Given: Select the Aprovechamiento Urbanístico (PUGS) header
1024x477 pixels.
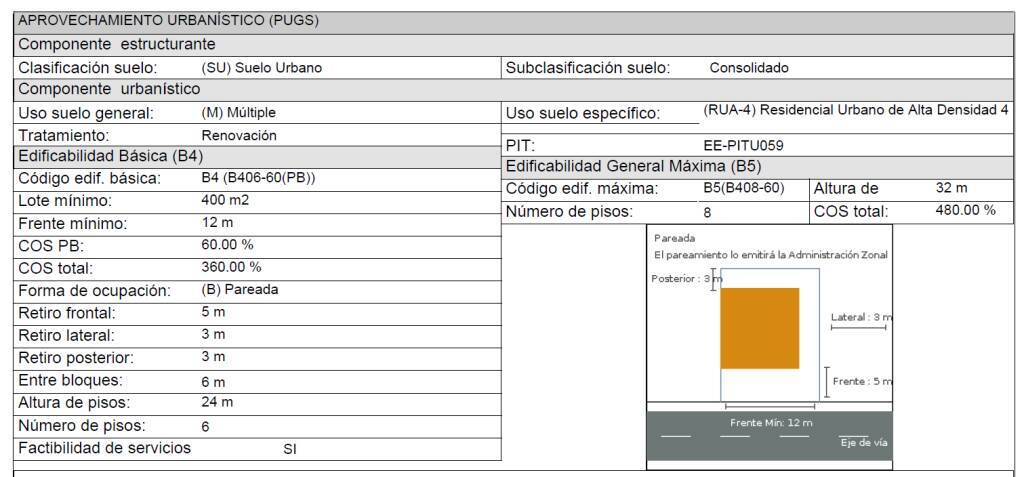Looking at the screenshot, I should tap(513, 22).
